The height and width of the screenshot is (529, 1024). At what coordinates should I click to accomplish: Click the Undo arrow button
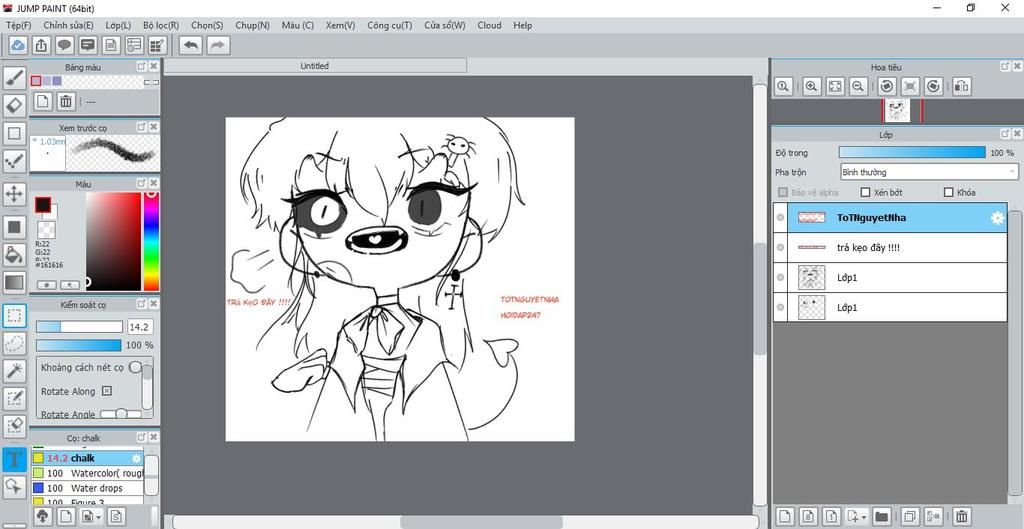(191, 45)
